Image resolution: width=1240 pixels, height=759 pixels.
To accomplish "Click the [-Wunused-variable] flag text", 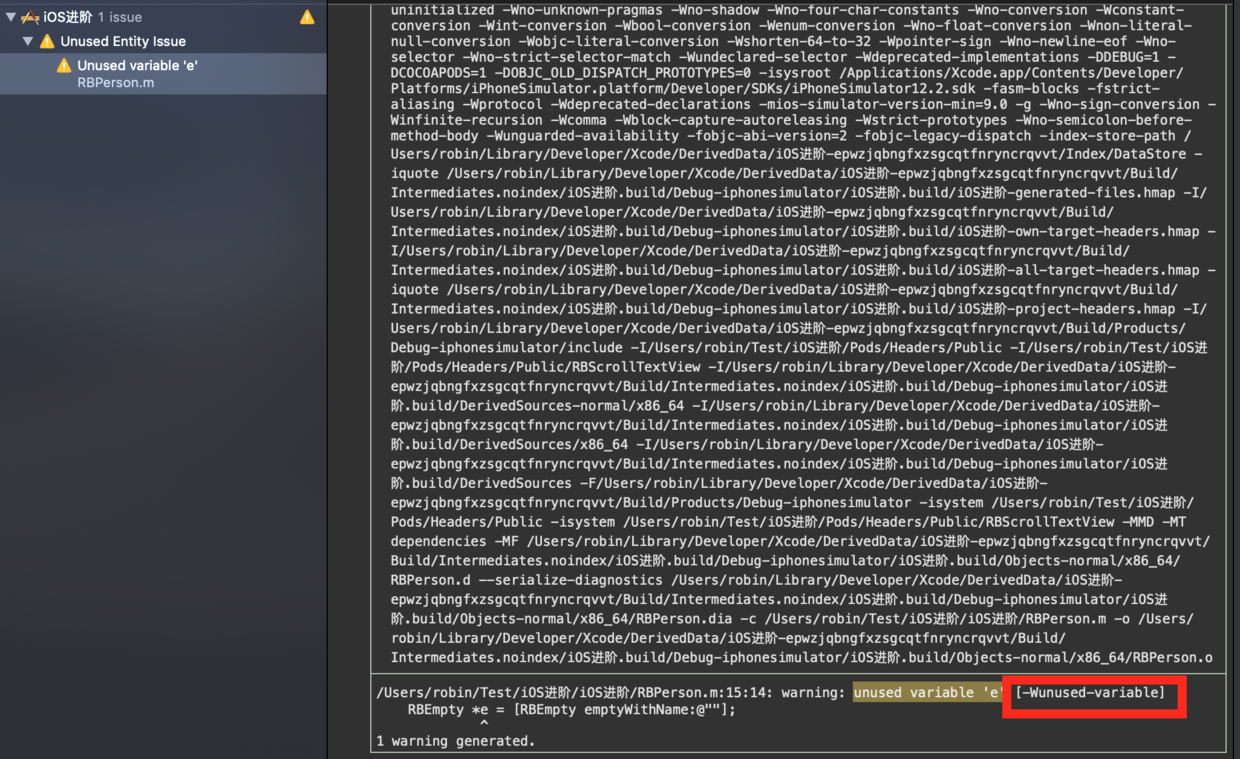I will [x=1090, y=692].
